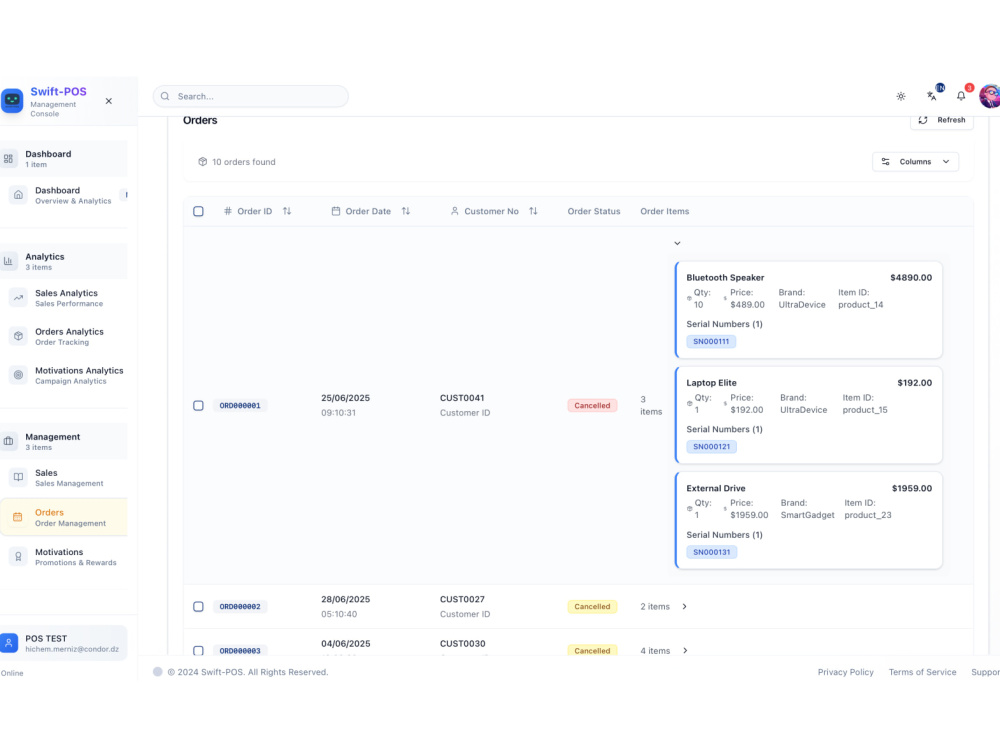Sort by Order Date arrows icon
The height and width of the screenshot is (750, 1000).
point(406,211)
